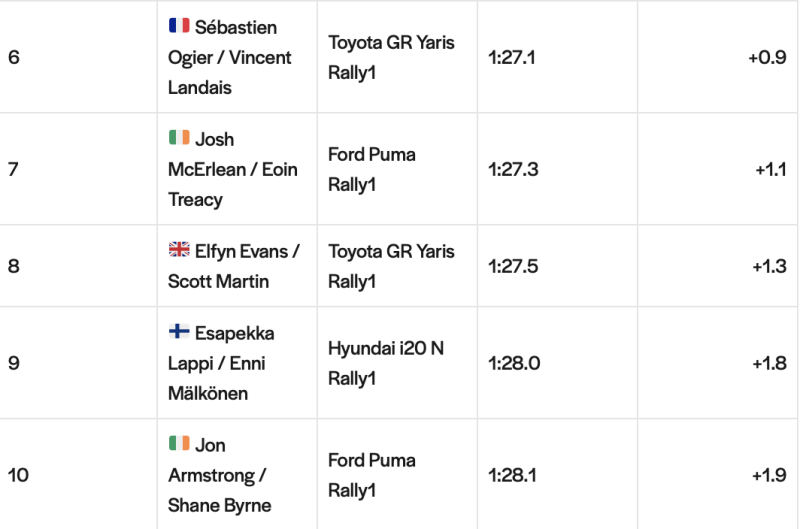Click the UK flag beside Elfyn Evans
The image size is (800, 529).
tap(179, 249)
